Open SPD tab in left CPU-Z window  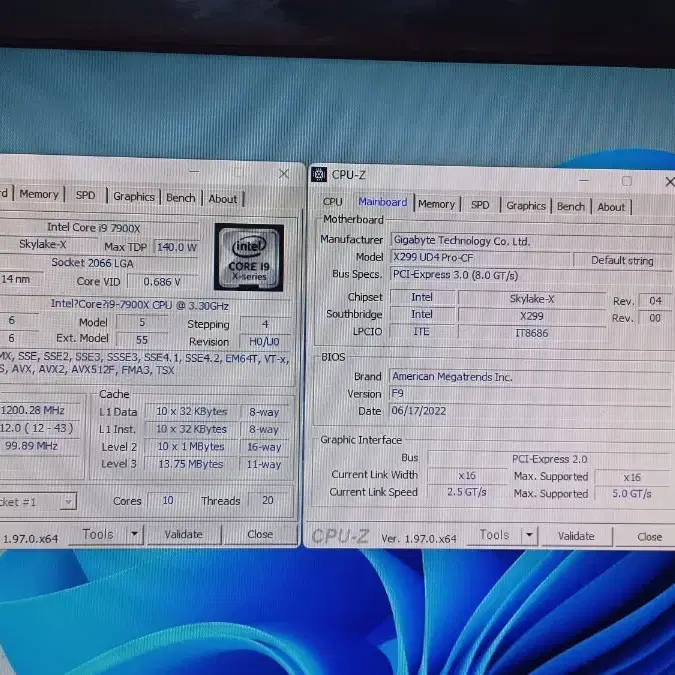85,195
